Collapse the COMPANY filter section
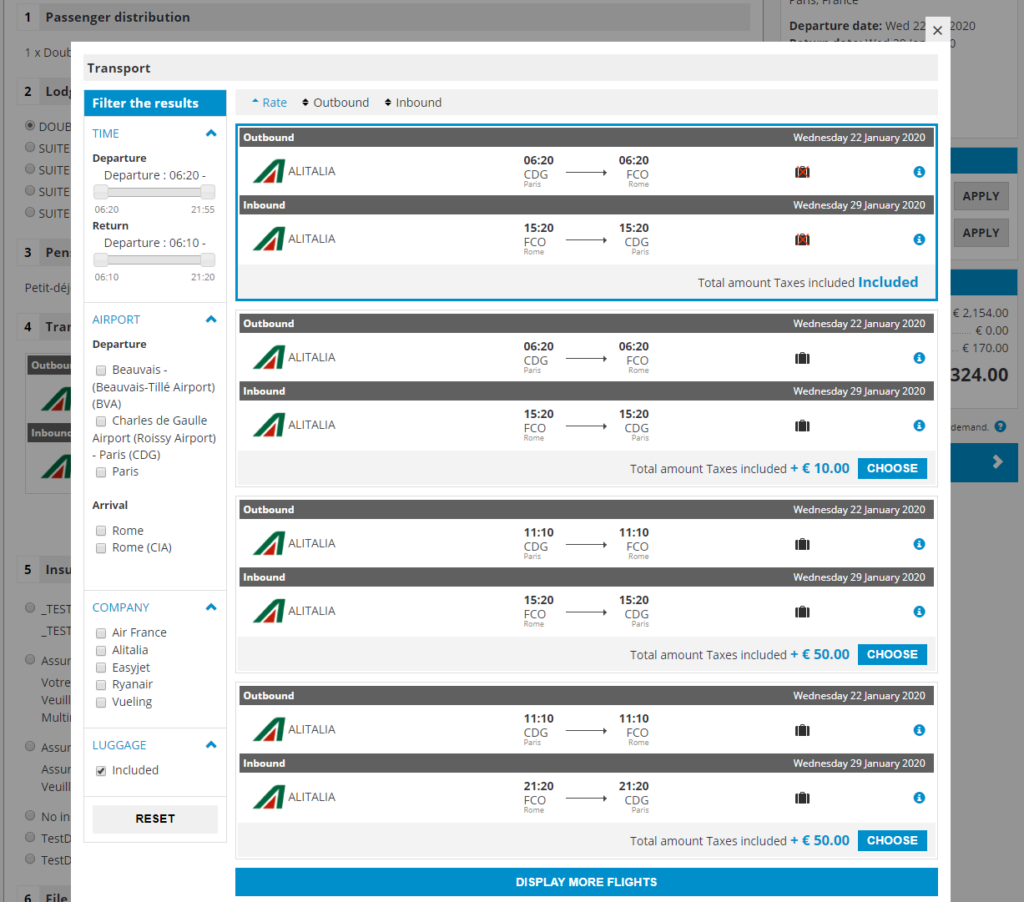 [x=210, y=607]
